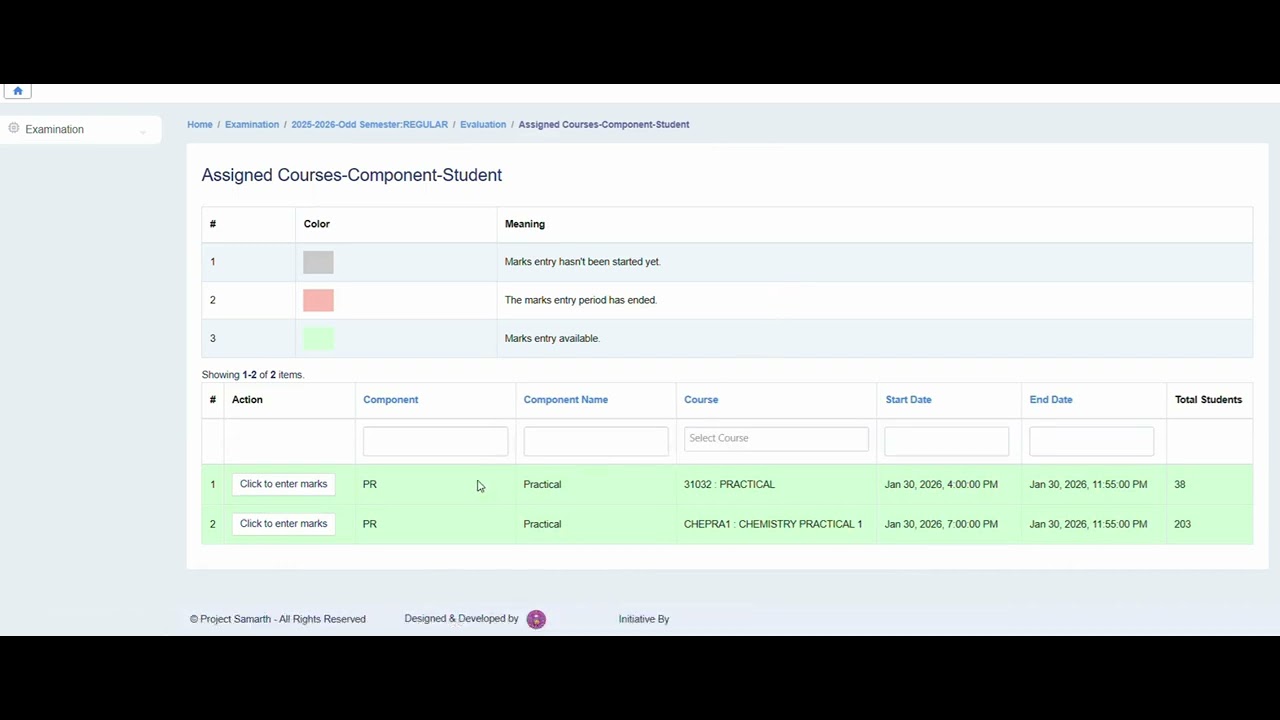
Task: Select 'Marks entry hasn't been started yet.' text
Action: (583, 262)
